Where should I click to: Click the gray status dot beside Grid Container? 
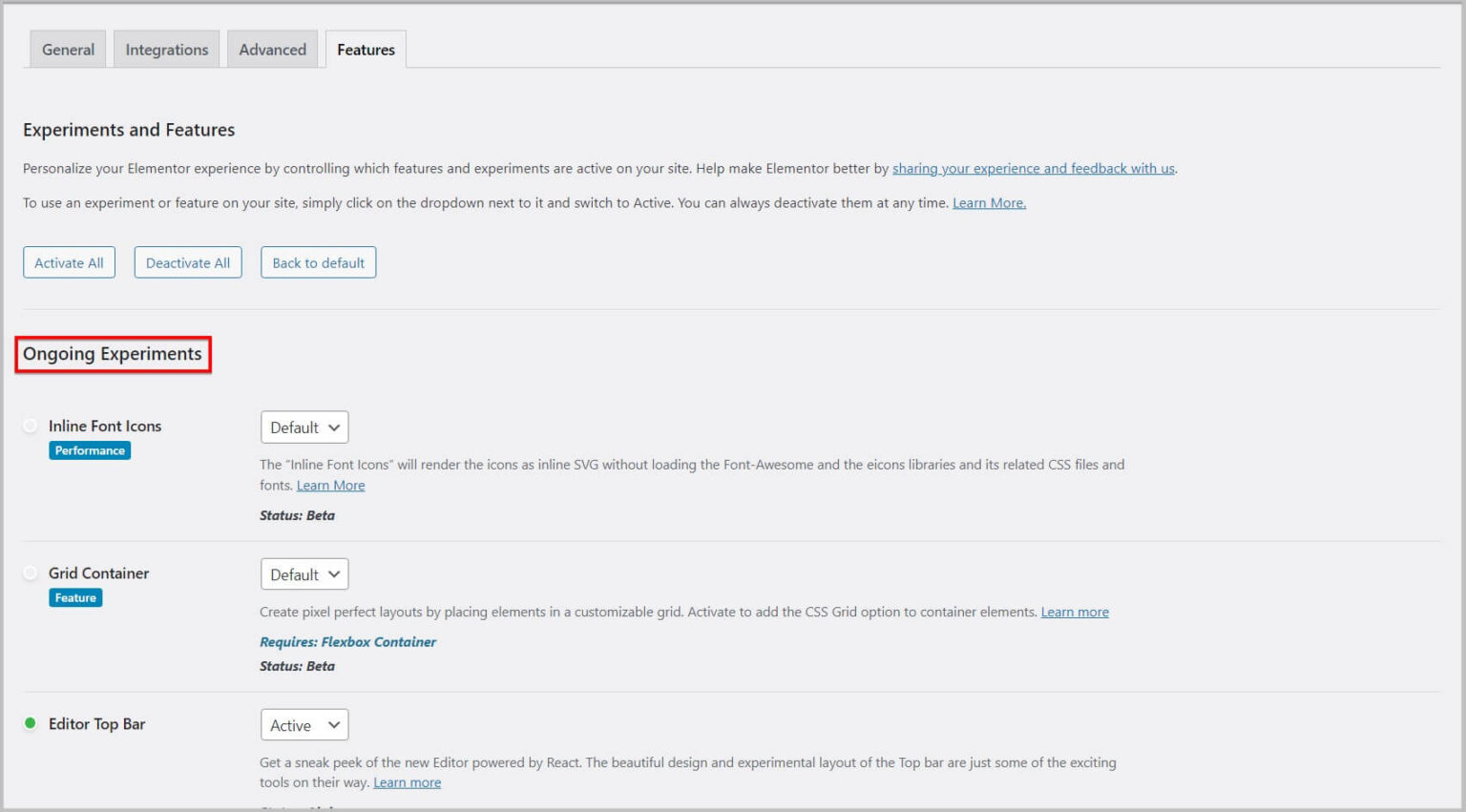[x=31, y=573]
